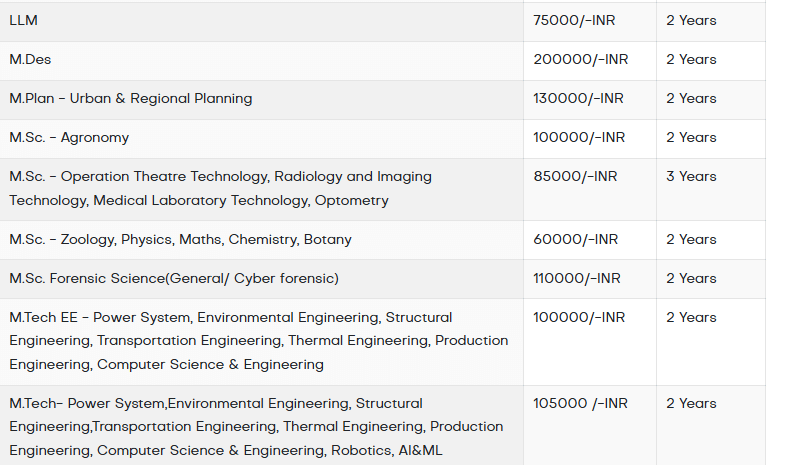Viewport: 788px width, 465px height.
Task: Click M.Plan - Urban & Regional Planning
Action: [131, 98]
